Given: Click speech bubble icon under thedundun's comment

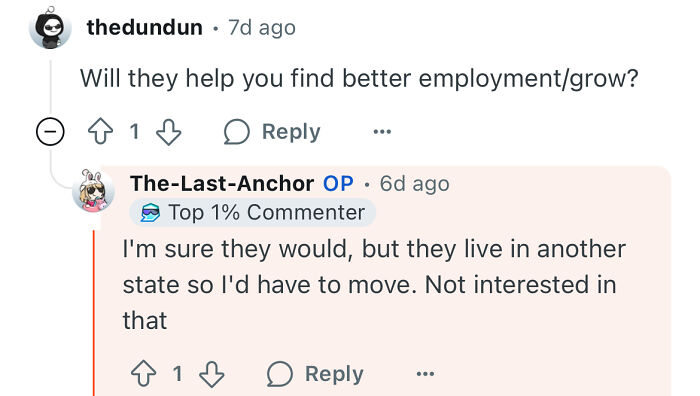Looking at the screenshot, I should point(236,132).
